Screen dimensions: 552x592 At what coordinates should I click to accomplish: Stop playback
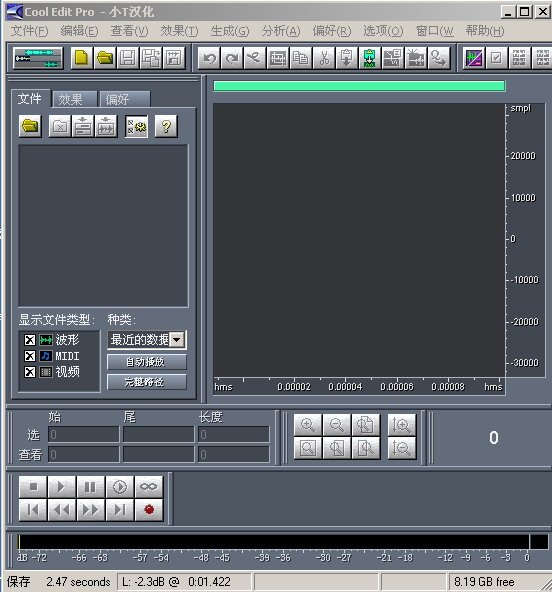tap(33, 487)
